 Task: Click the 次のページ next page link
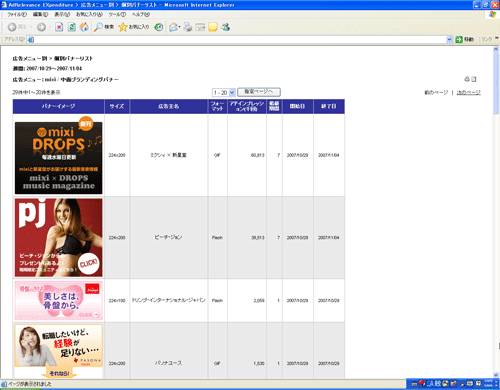(x=468, y=92)
